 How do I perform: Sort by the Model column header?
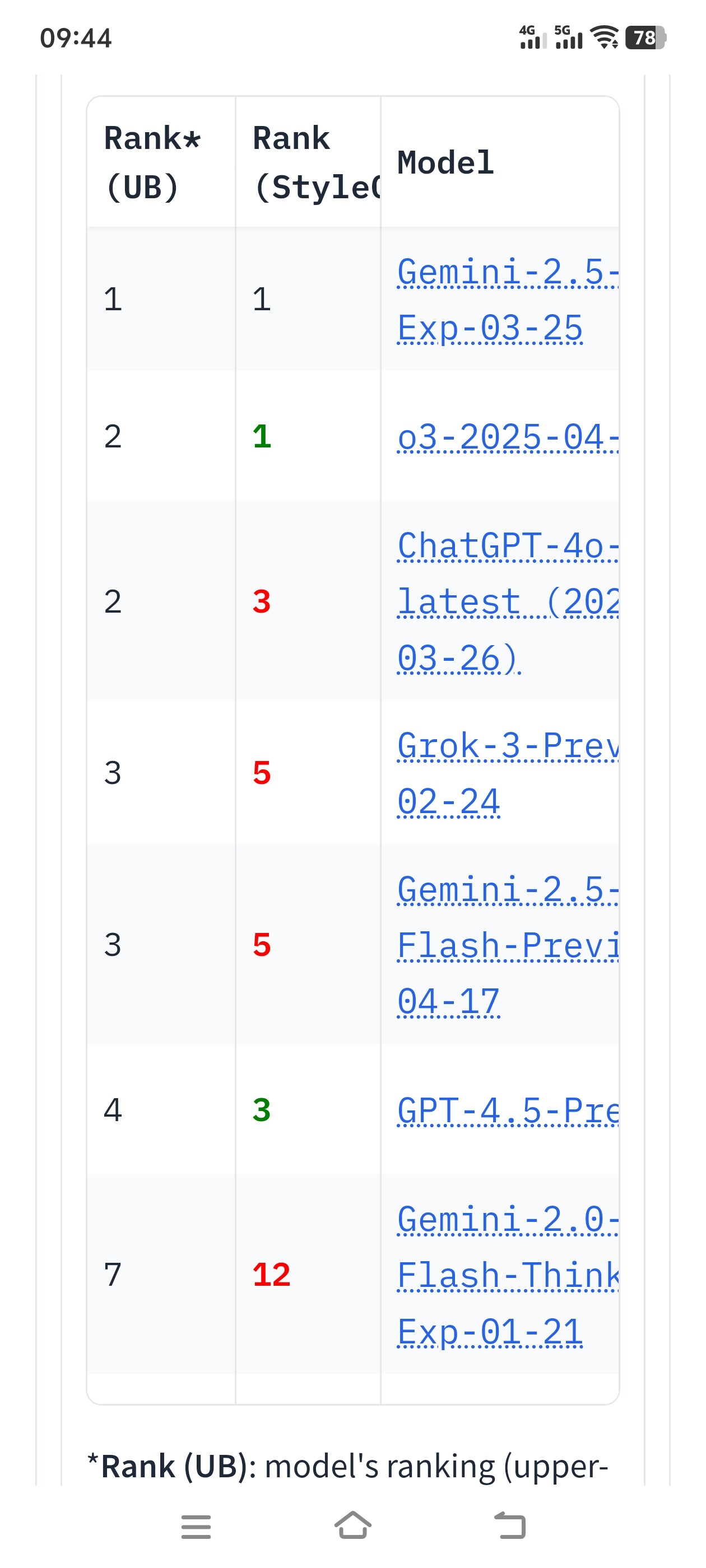pos(445,162)
